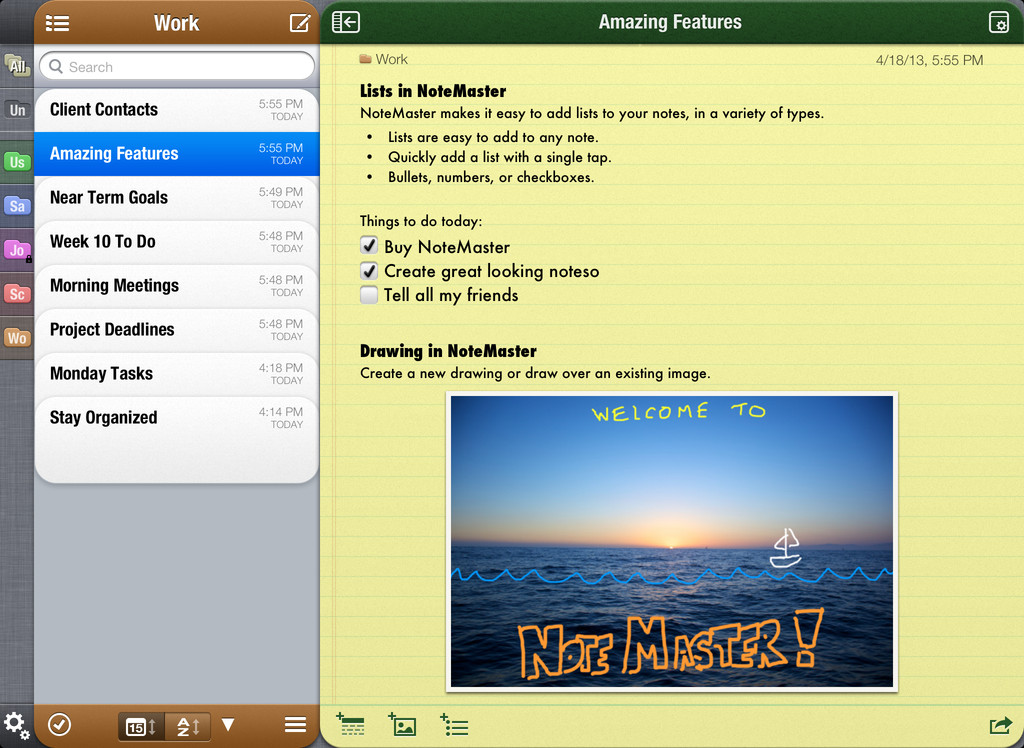1024x748 pixels.
Task: Focus the Search notes field
Action: [x=177, y=67]
